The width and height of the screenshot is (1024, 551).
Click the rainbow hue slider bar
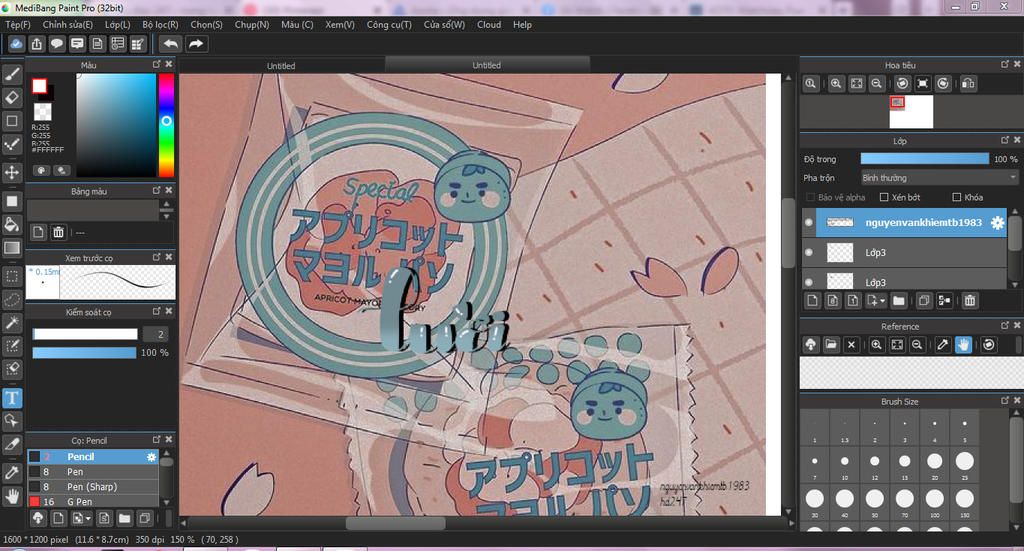[167, 125]
